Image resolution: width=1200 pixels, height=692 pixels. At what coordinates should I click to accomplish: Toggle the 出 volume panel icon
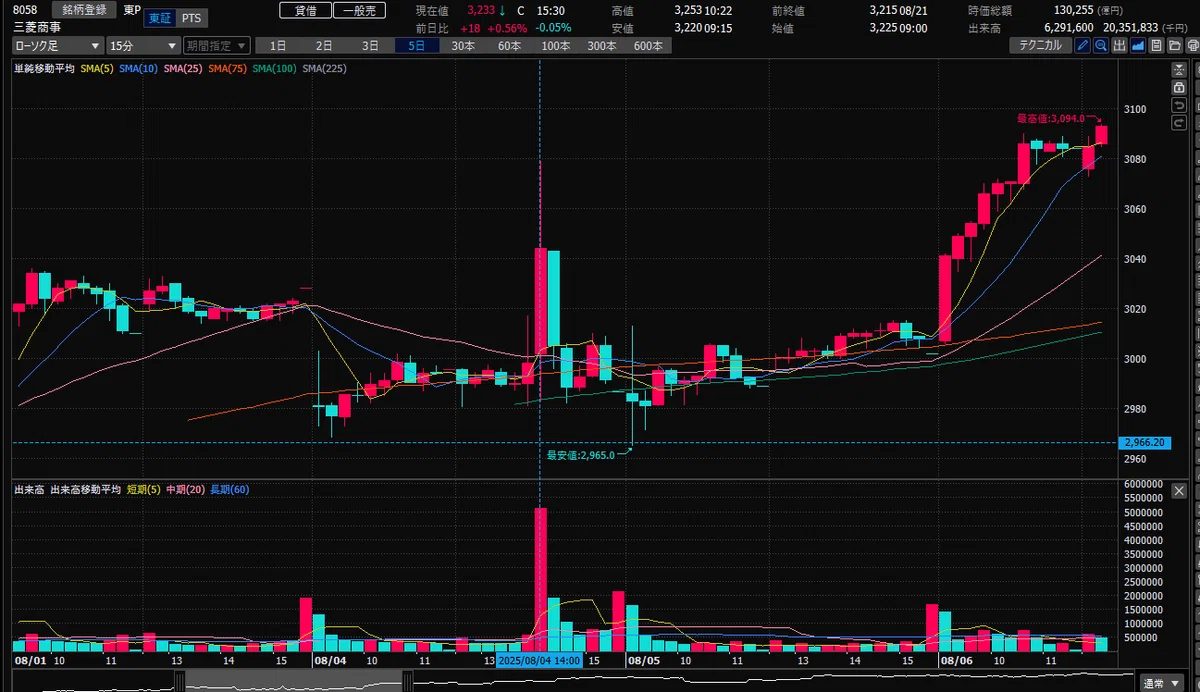[x=1119, y=45]
